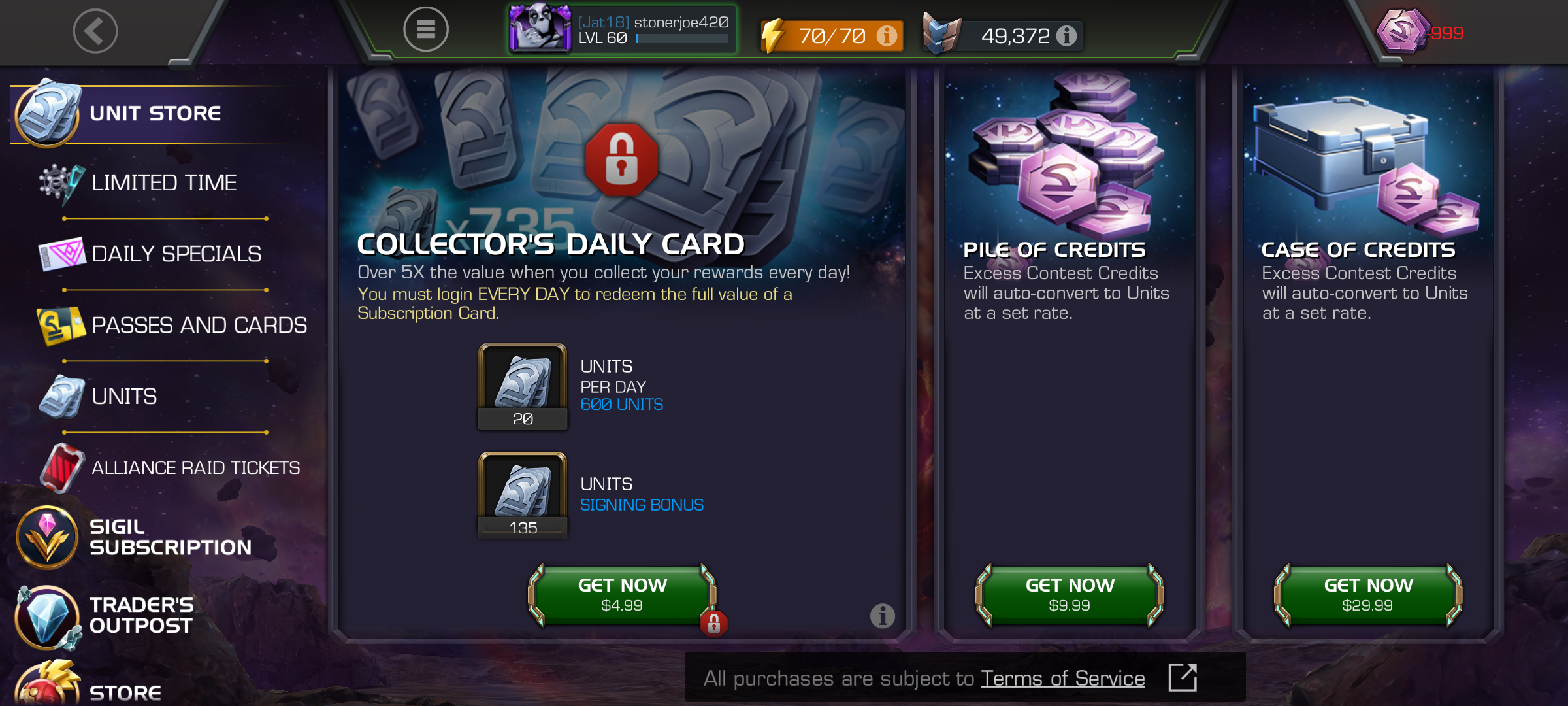Open the stonerjoe420 profile avatar
This screenshot has width=1568, height=706.
coord(540,27)
